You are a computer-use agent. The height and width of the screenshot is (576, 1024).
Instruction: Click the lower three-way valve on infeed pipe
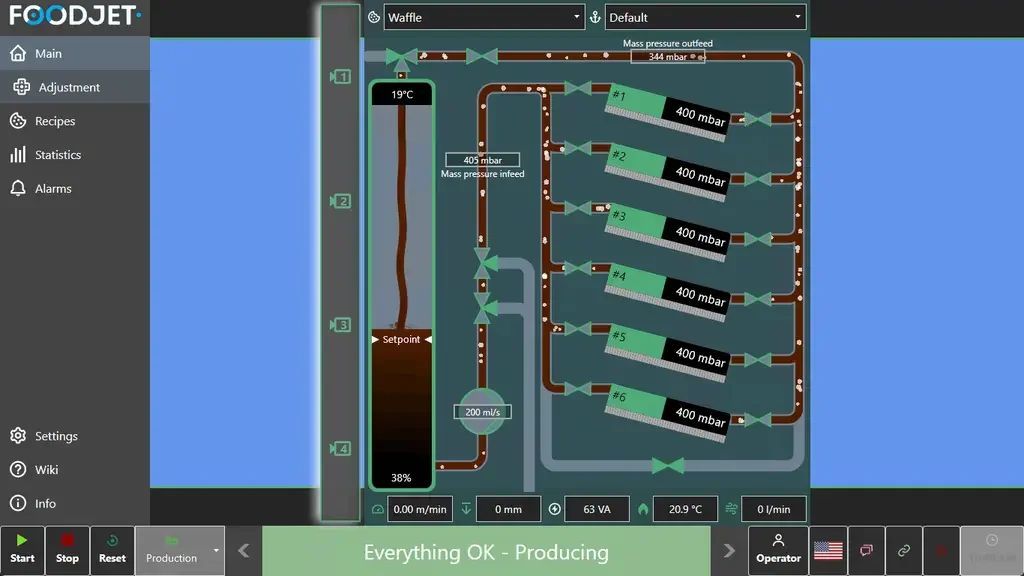point(484,308)
